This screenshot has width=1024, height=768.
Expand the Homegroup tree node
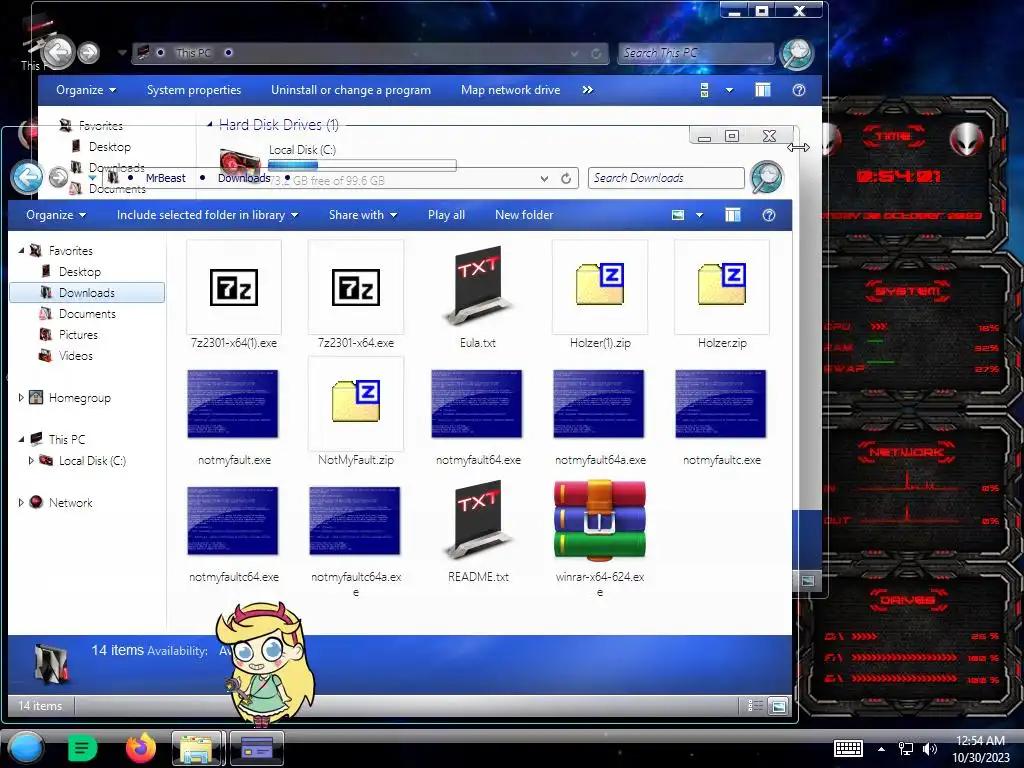tap(21, 397)
